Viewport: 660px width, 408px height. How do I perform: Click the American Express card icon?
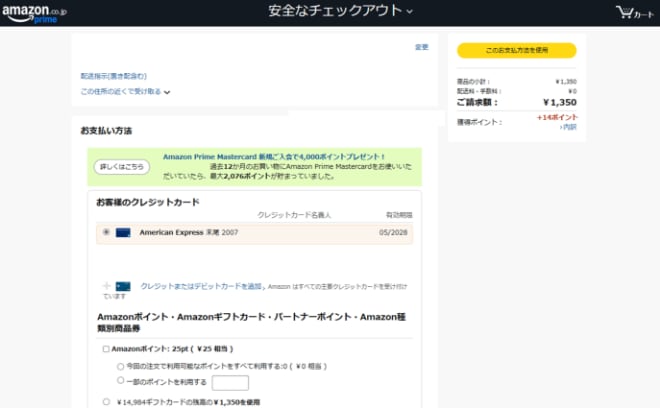click(x=123, y=232)
